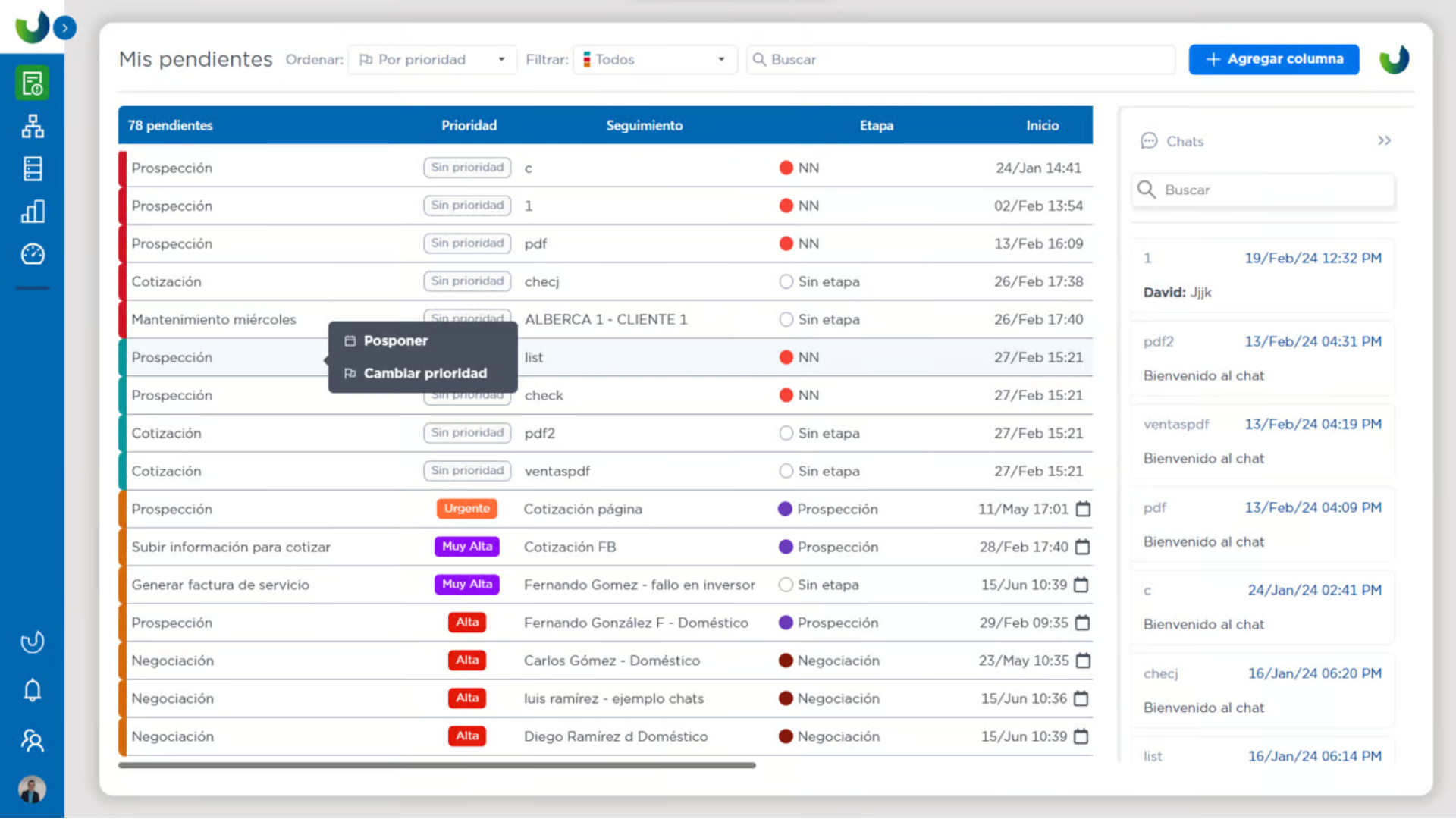Screen dimensions: 1456x819
Task: Click Sin etapa circle in ventaspdf row
Action: pos(786,471)
